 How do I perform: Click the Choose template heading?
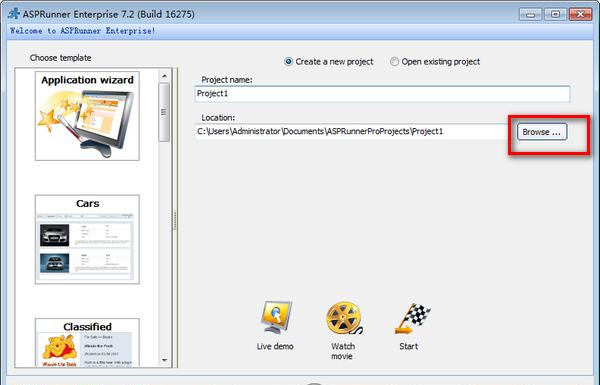(x=60, y=58)
